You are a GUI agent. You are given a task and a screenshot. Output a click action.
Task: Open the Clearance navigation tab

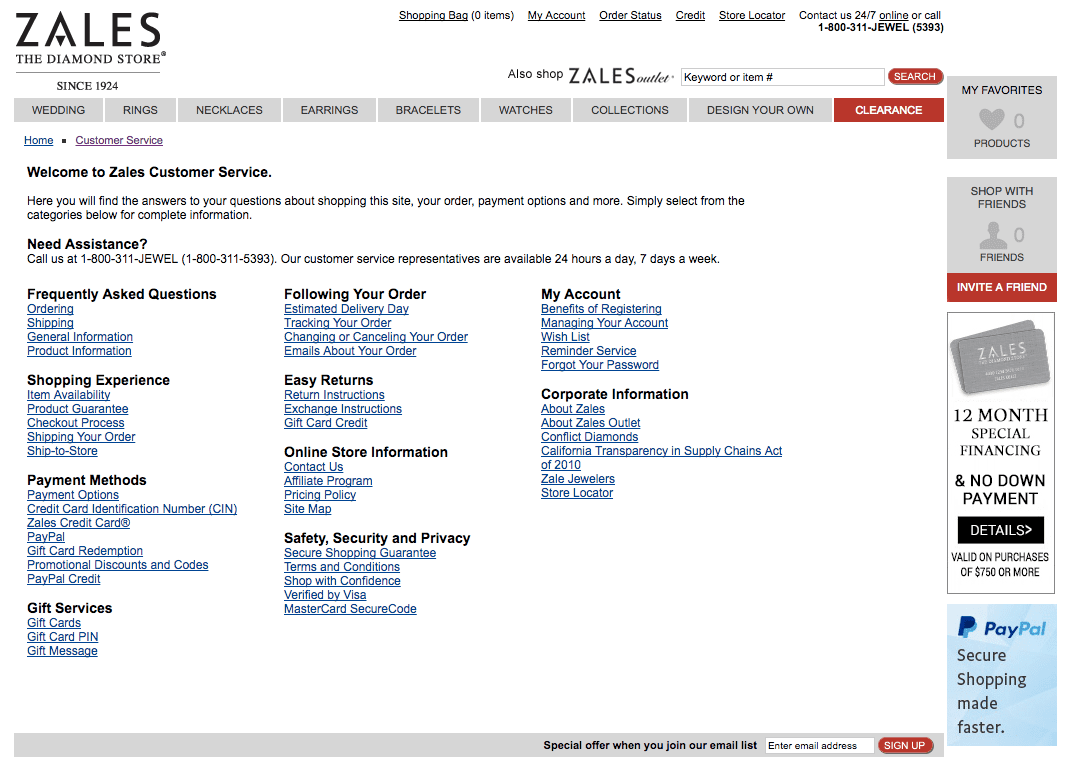(888, 110)
